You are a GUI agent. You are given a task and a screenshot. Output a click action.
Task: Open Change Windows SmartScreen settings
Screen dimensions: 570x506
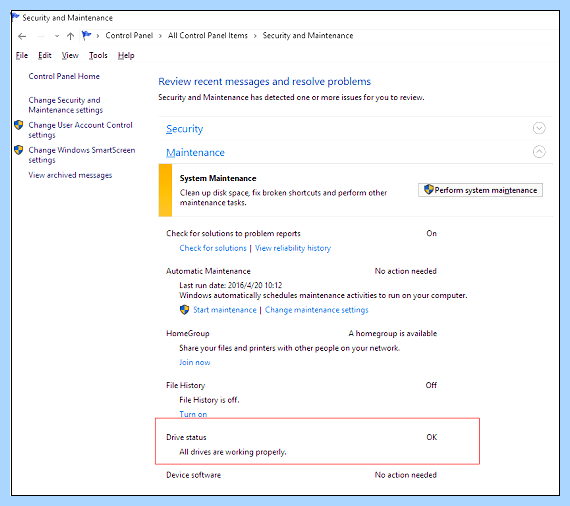[82, 155]
